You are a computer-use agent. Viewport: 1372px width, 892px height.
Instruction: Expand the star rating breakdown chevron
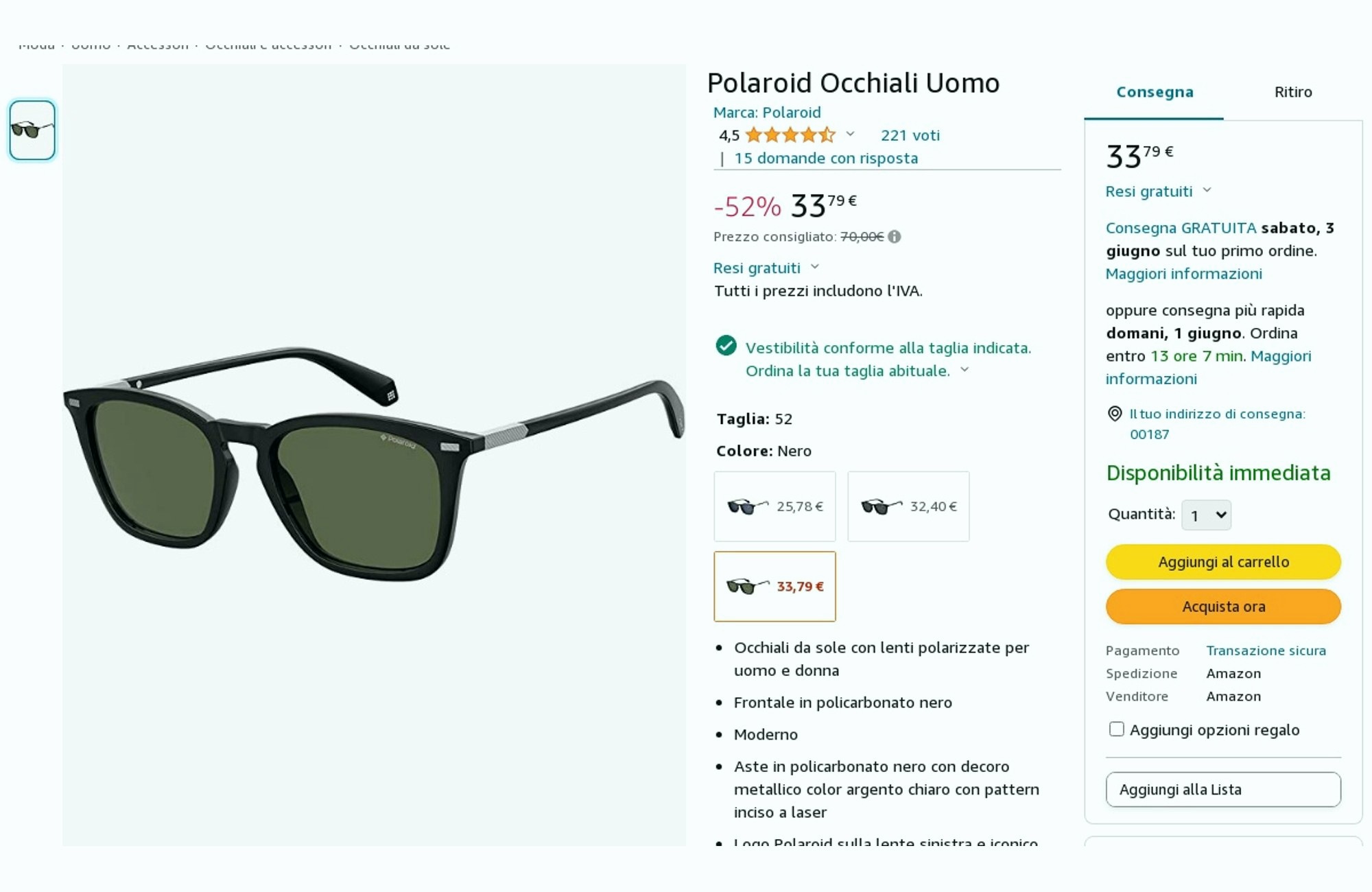click(x=850, y=134)
